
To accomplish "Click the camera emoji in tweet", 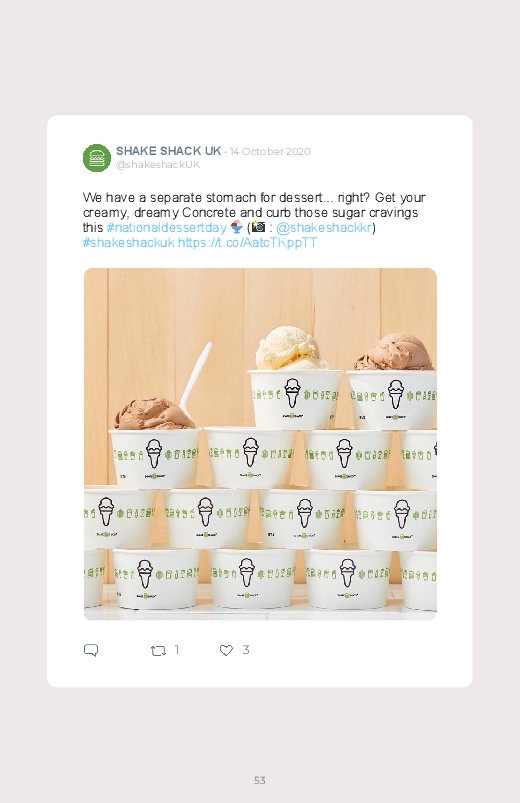I will (x=259, y=226).
